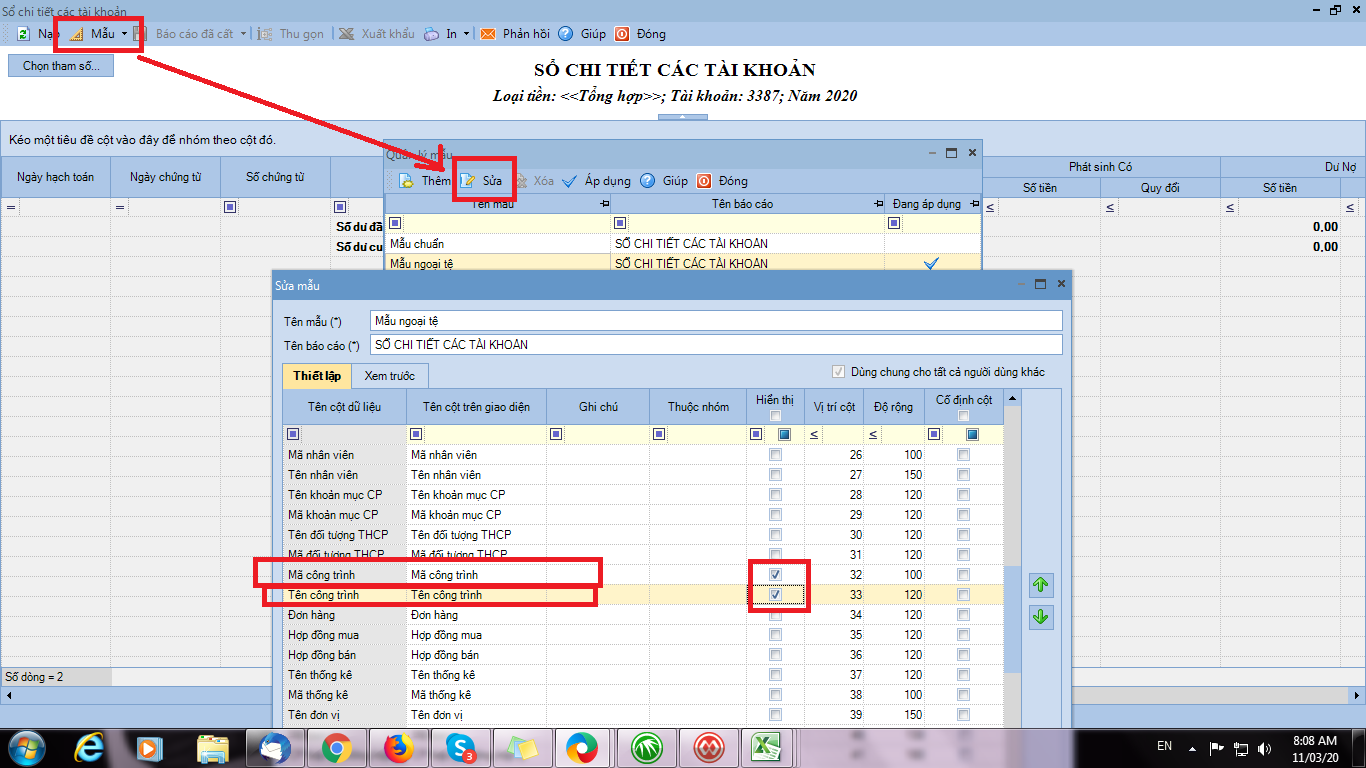The image size is (1366, 768).
Task: Click the Giúp help icon in main toolbar
Action: [x=566, y=33]
